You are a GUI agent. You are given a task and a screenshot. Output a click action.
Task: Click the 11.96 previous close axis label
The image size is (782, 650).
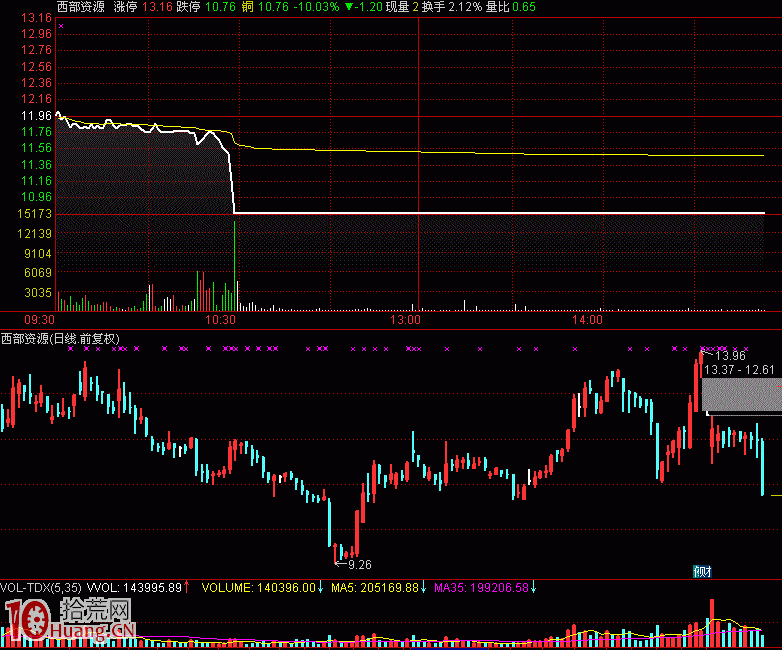click(36, 116)
